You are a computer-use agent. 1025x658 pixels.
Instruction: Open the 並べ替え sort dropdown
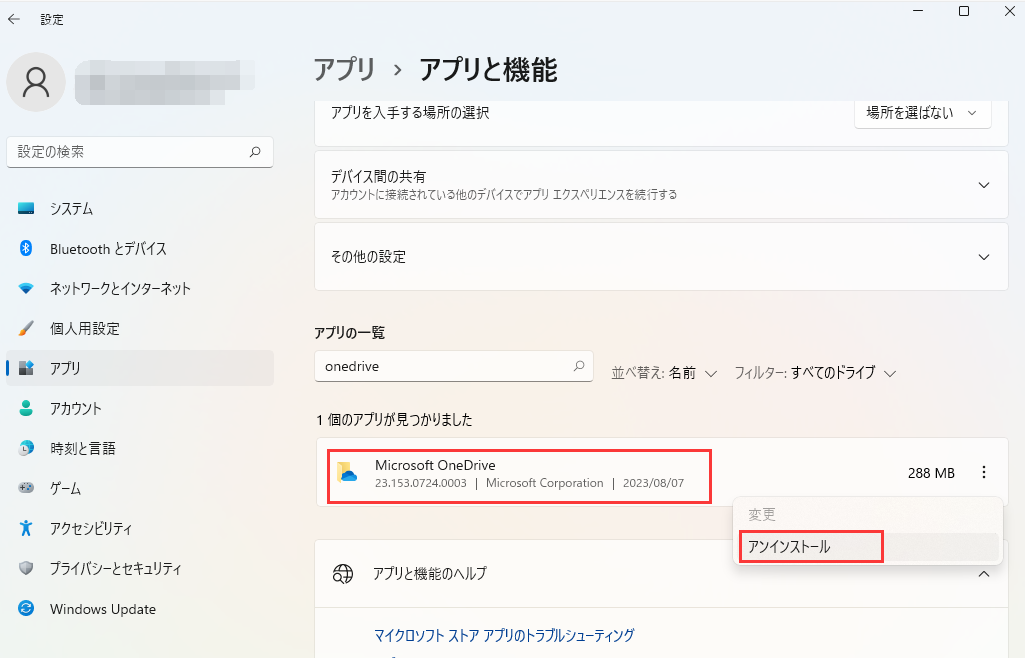(x=665, y=373)
